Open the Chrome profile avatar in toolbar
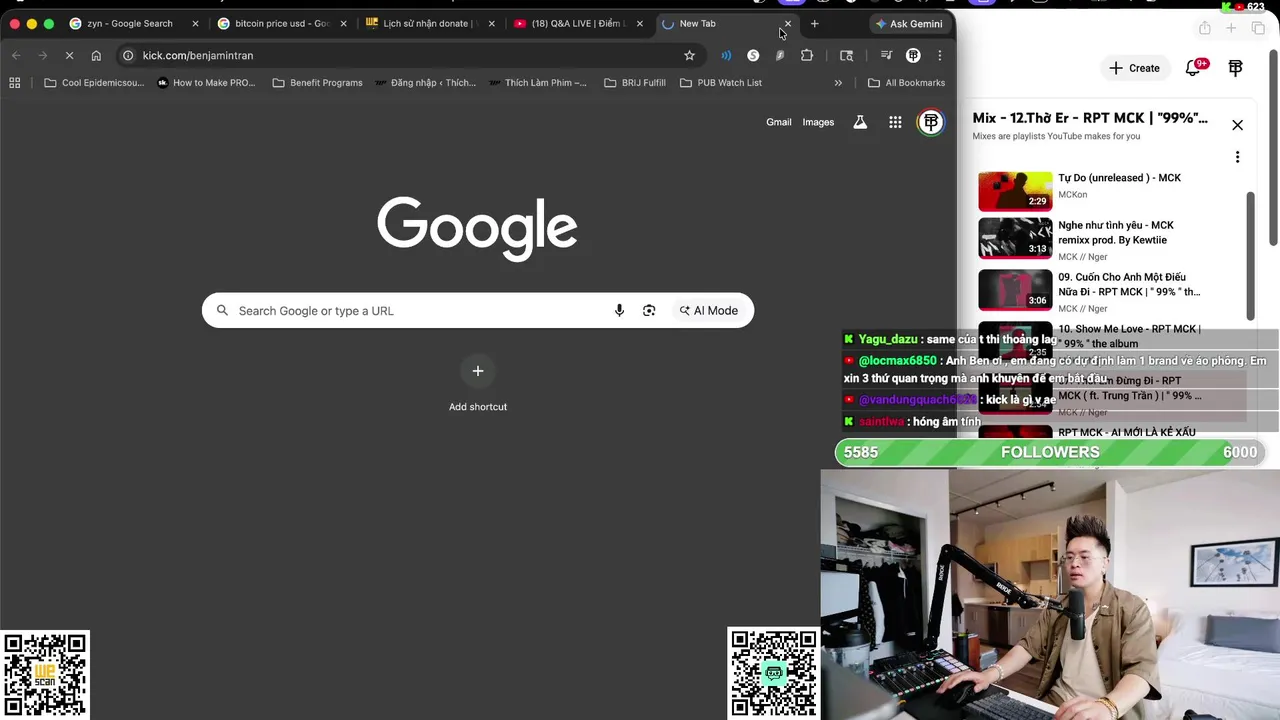Viewport: 1280px width, 720px height. [x=913, y=55]
